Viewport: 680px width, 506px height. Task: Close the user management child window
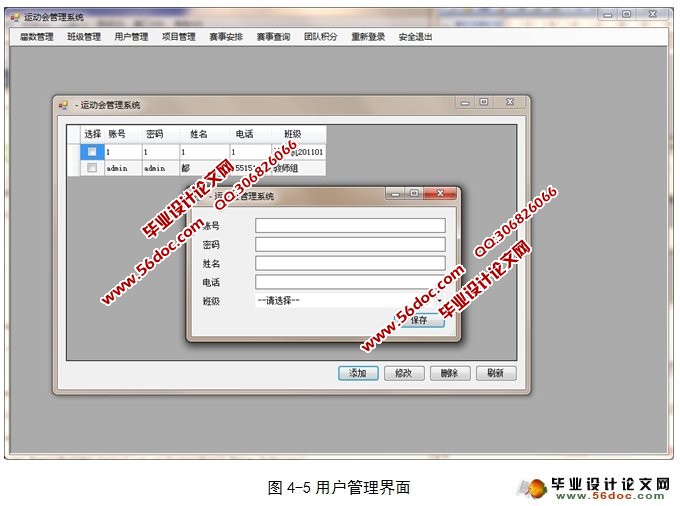[x=510, y=102]
